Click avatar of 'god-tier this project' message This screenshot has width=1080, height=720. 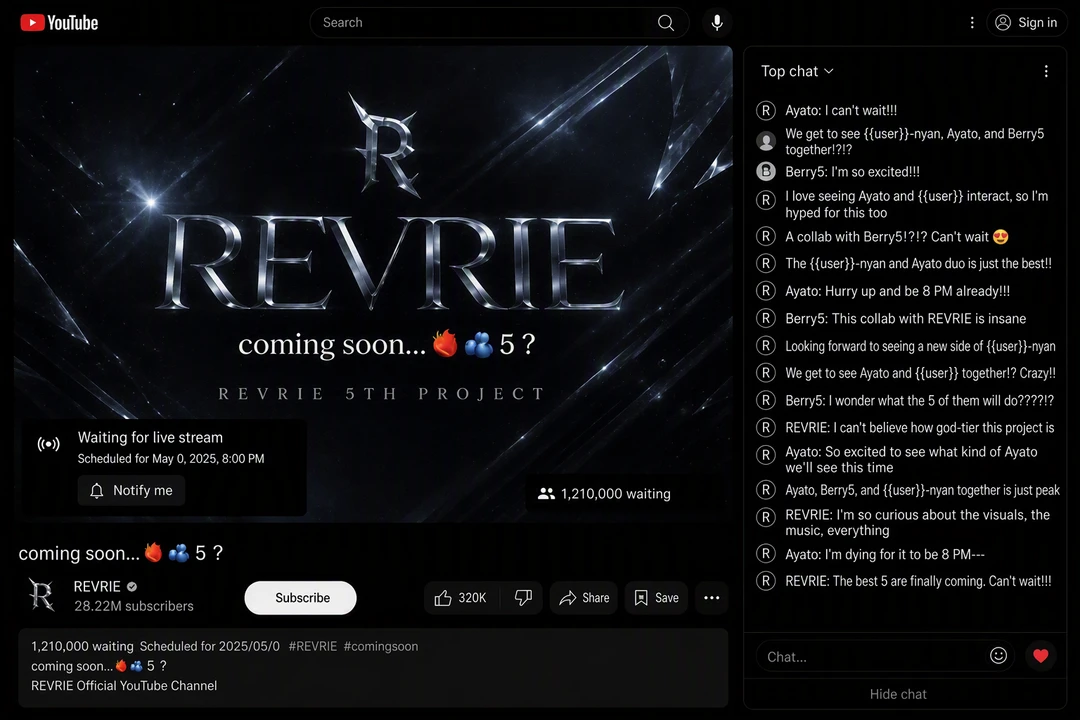point(766,427)
